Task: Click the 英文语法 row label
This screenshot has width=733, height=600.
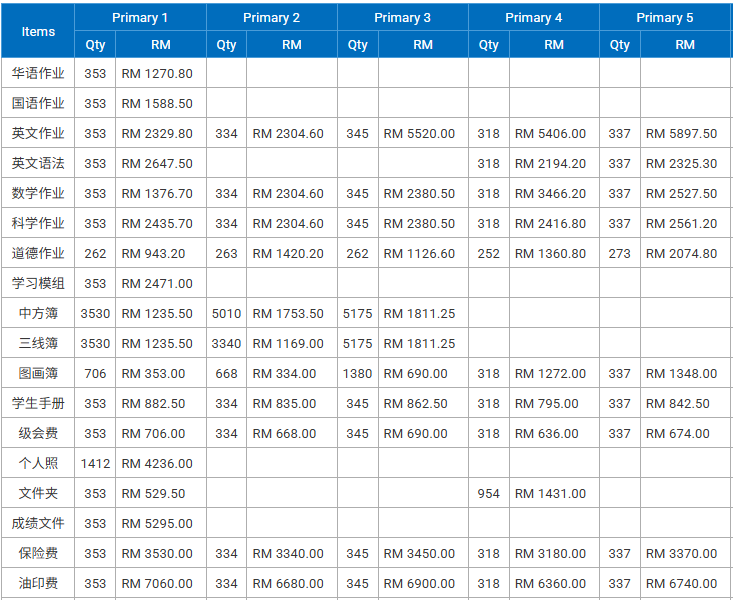Action: (x=38, y=163)
